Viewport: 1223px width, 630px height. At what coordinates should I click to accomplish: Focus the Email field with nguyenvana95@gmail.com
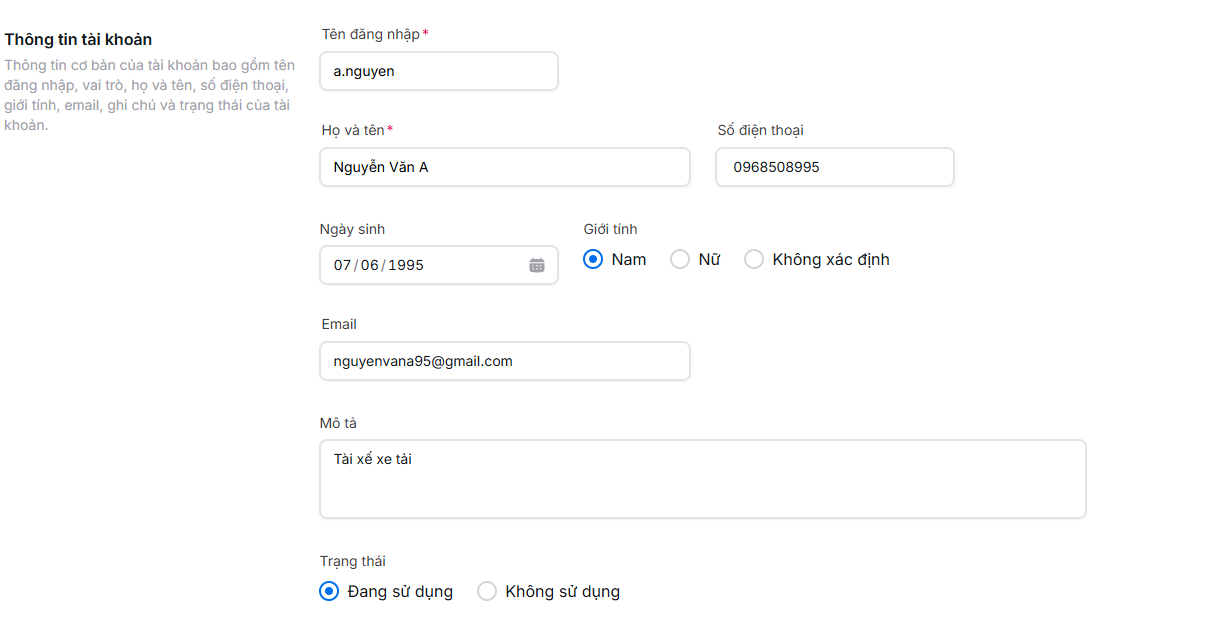pyautogui.click(x=504, y=361)
